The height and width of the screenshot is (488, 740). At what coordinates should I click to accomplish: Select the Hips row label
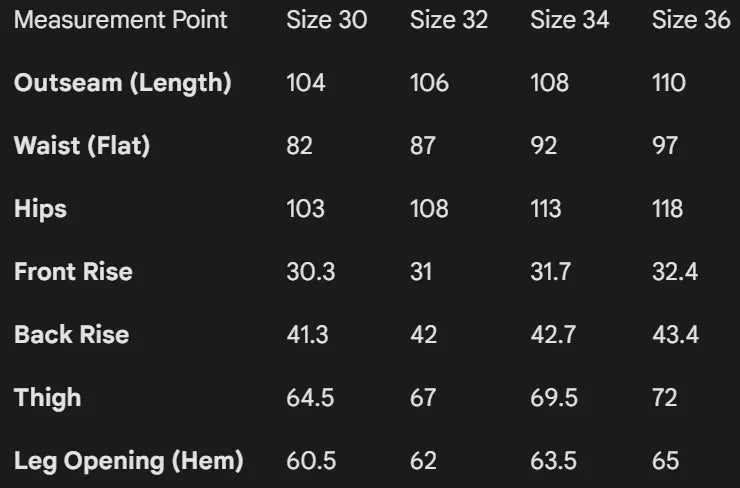[40, 209]
